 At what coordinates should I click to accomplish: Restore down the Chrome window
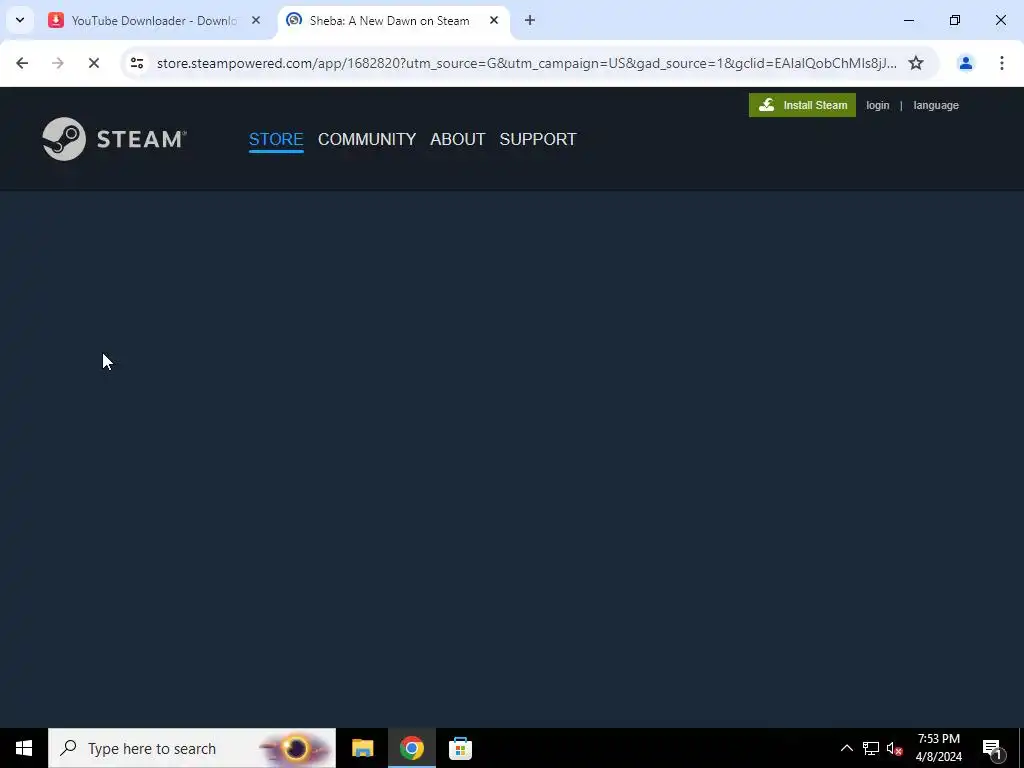[955, 20]
